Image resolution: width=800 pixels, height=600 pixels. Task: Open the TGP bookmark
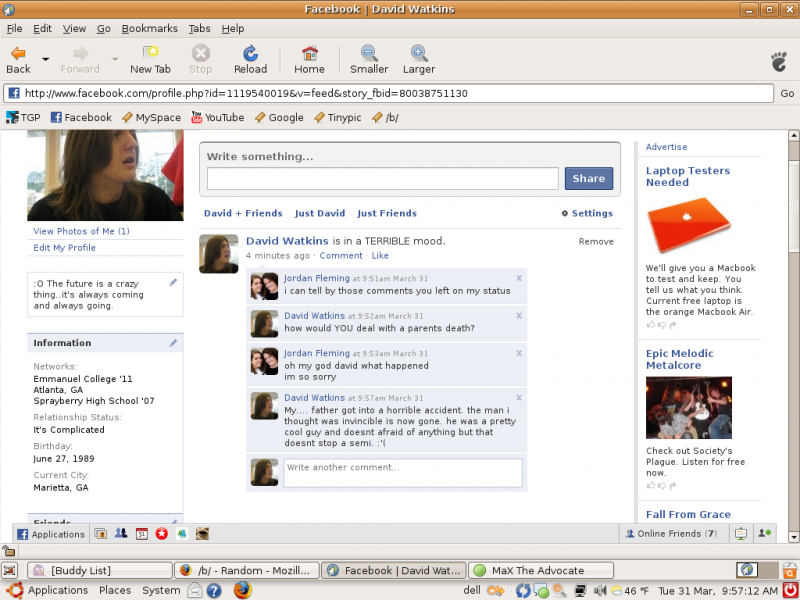coord(23,117)
